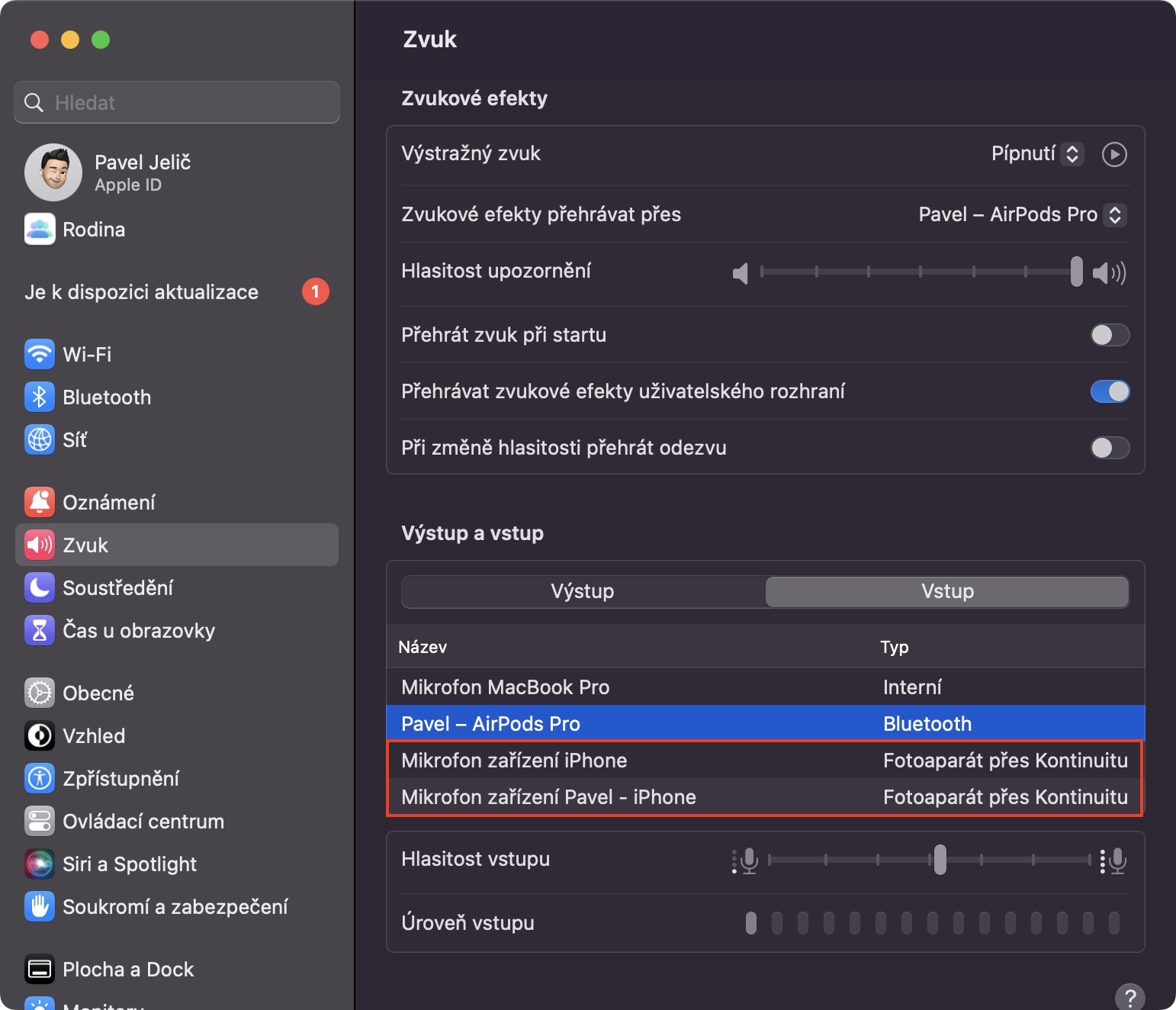Open Soustředění moon icon
Image resolution: width=1176 pixels, height=1010 pixels.
[40, 587]
